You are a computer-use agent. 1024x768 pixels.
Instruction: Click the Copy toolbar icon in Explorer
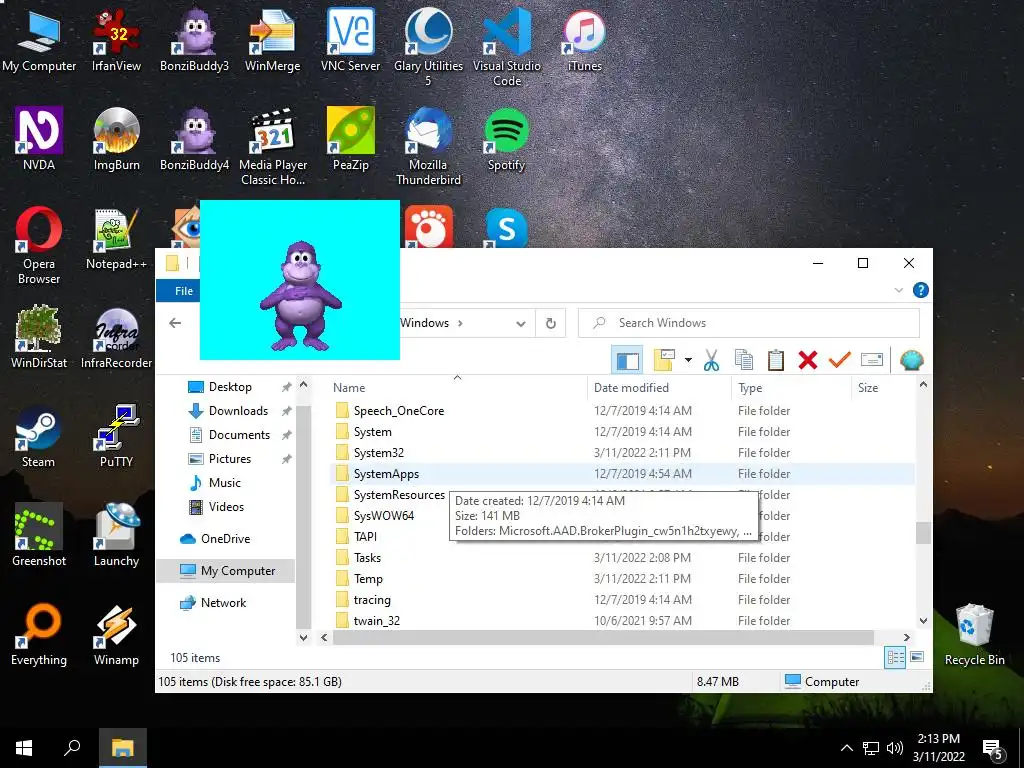pos(743,360)
